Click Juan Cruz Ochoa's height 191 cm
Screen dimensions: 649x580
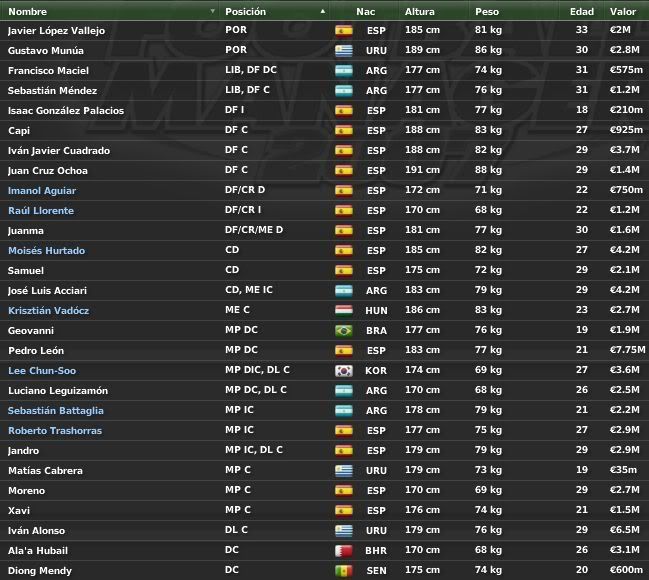coord(422,170)
